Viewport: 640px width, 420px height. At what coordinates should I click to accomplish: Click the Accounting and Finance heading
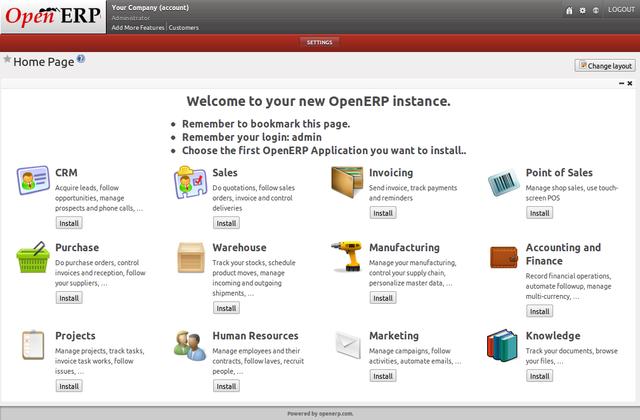pyautogui.click(x=563, y=254)
